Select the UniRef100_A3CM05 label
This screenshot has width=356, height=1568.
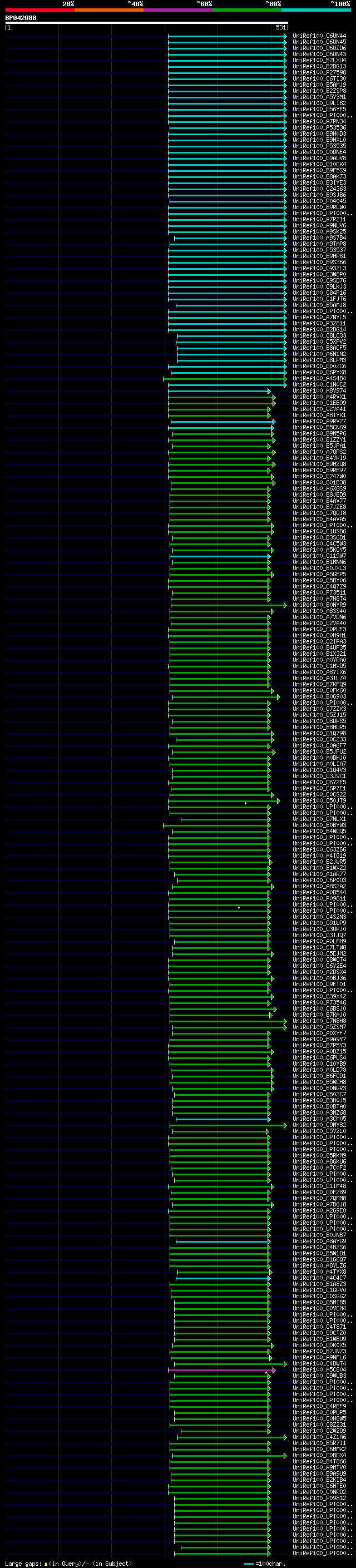(x=319, y=1119)
